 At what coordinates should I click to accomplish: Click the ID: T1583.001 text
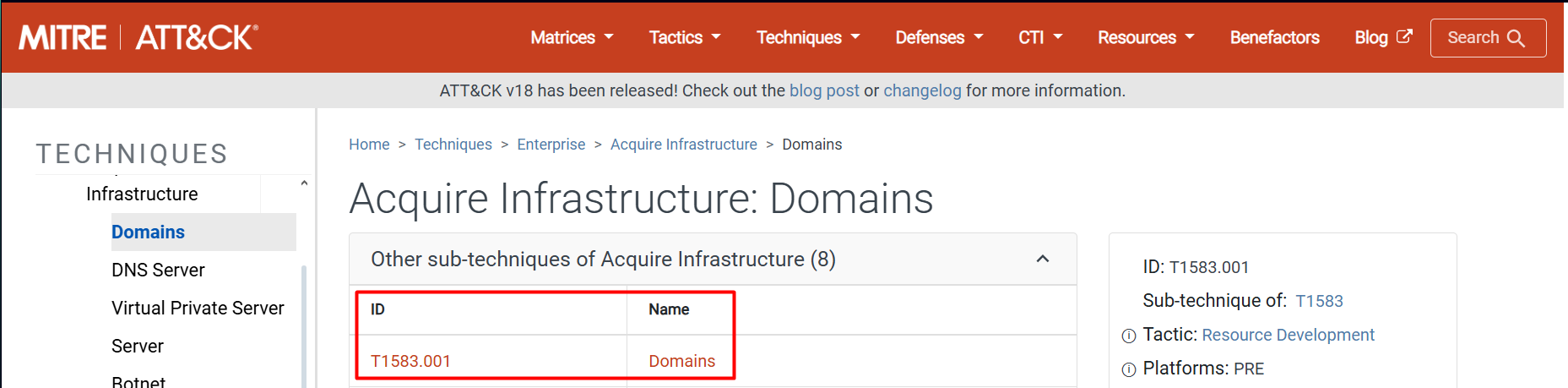(x=1196, y=267)
